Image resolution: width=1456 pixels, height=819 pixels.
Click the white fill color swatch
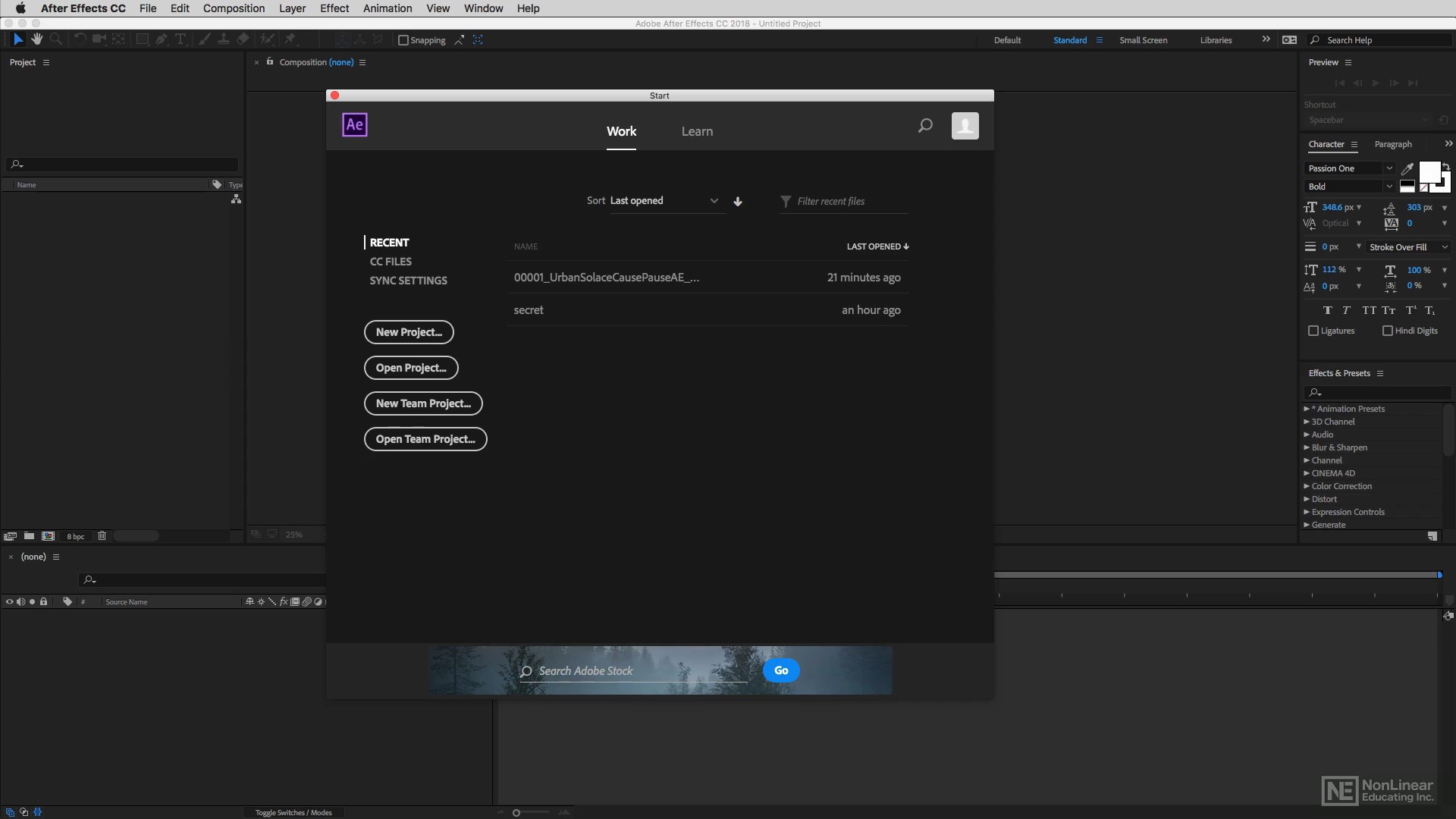(1429, 171)
